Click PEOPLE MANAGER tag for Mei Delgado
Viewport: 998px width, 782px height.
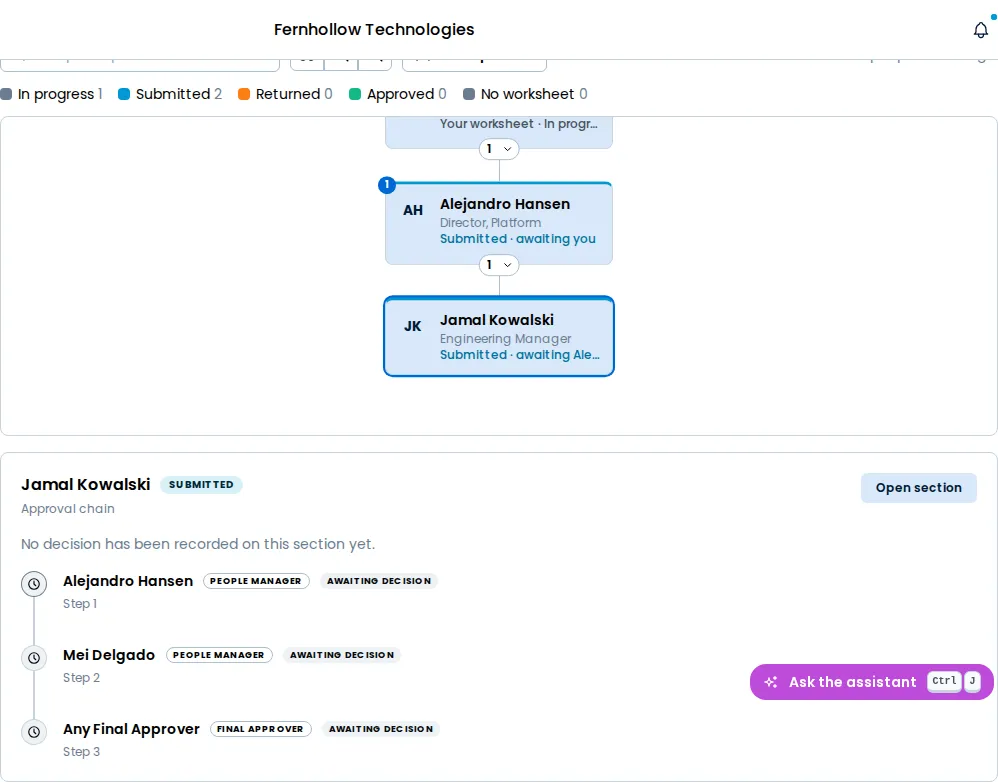[x=219, y=655]
